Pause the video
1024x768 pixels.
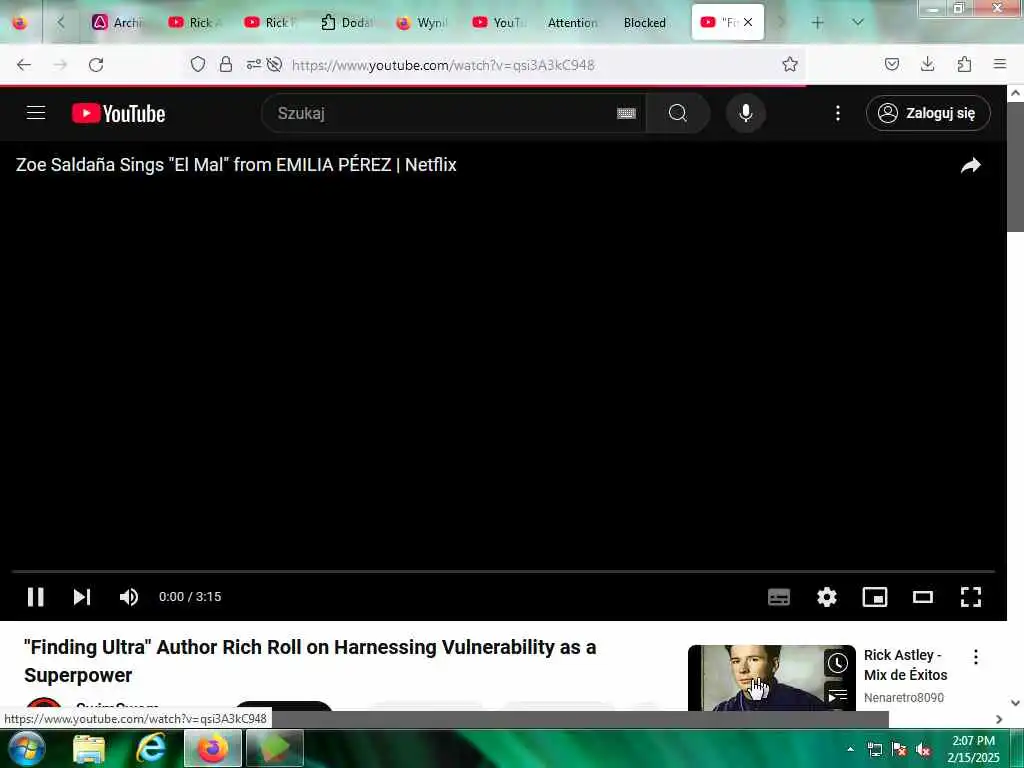(x=35, y=597)
